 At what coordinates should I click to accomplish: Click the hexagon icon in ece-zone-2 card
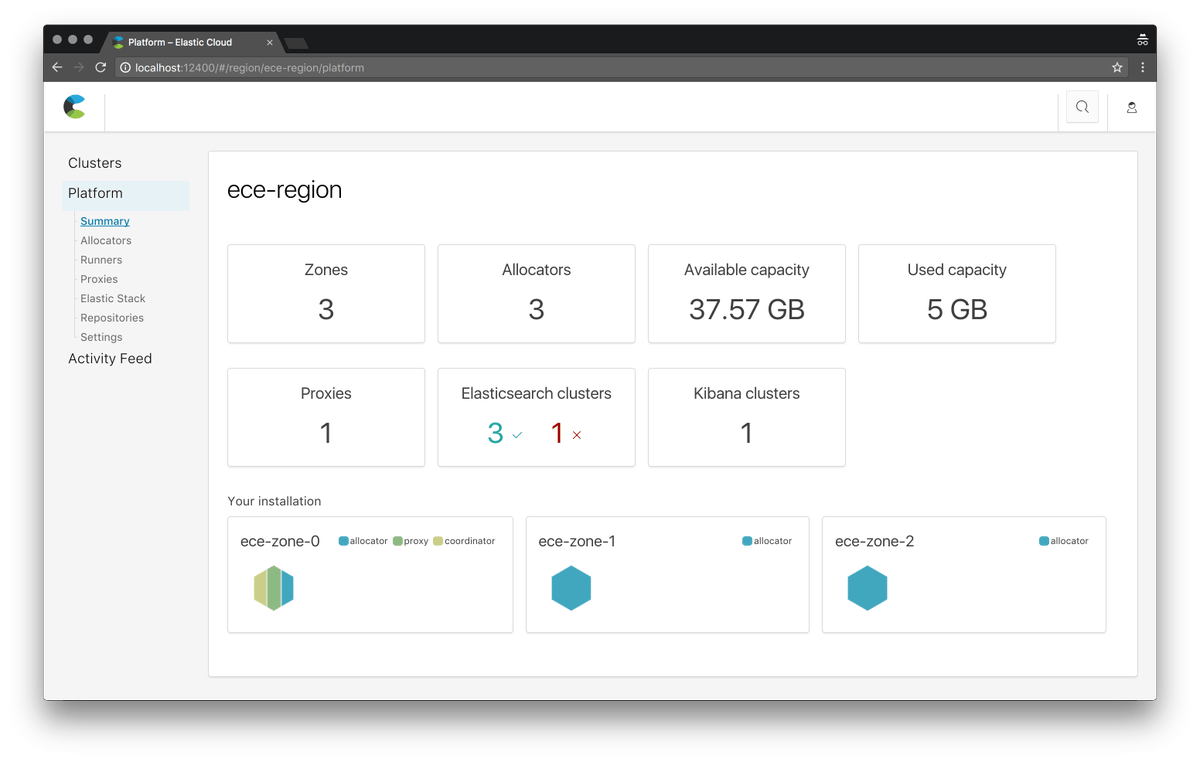tap(867, 588)
